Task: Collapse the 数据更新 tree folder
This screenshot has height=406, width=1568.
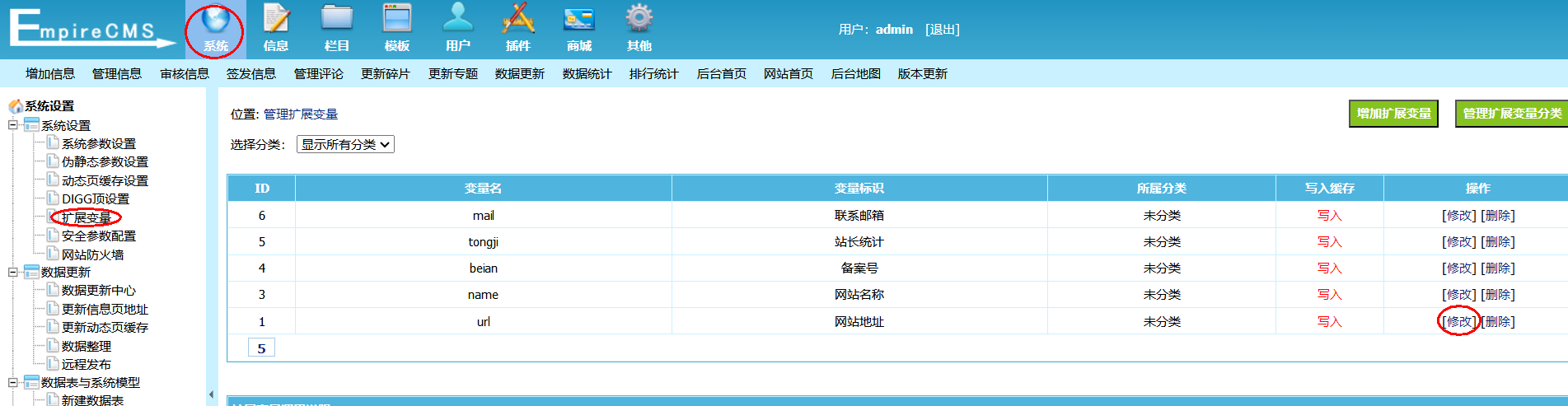Action: coord(13,272)
